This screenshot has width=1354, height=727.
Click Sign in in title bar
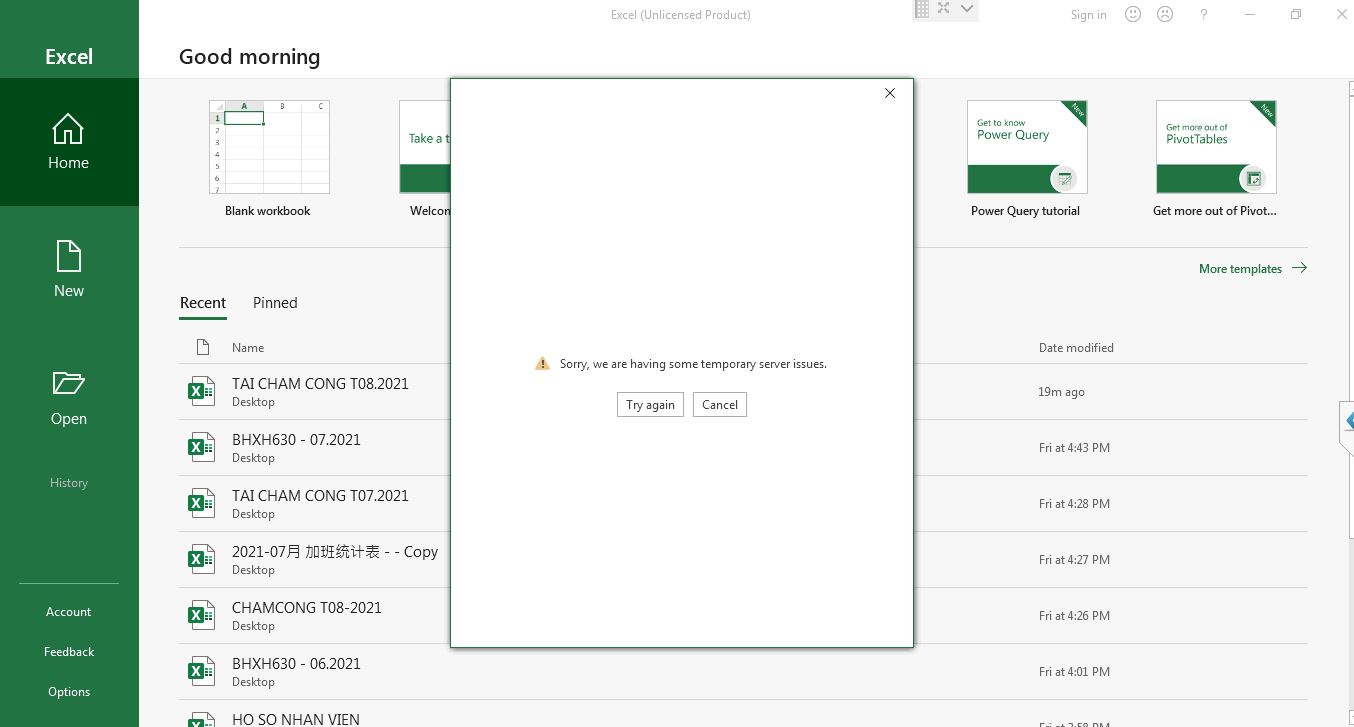[x=1088, y=15]
